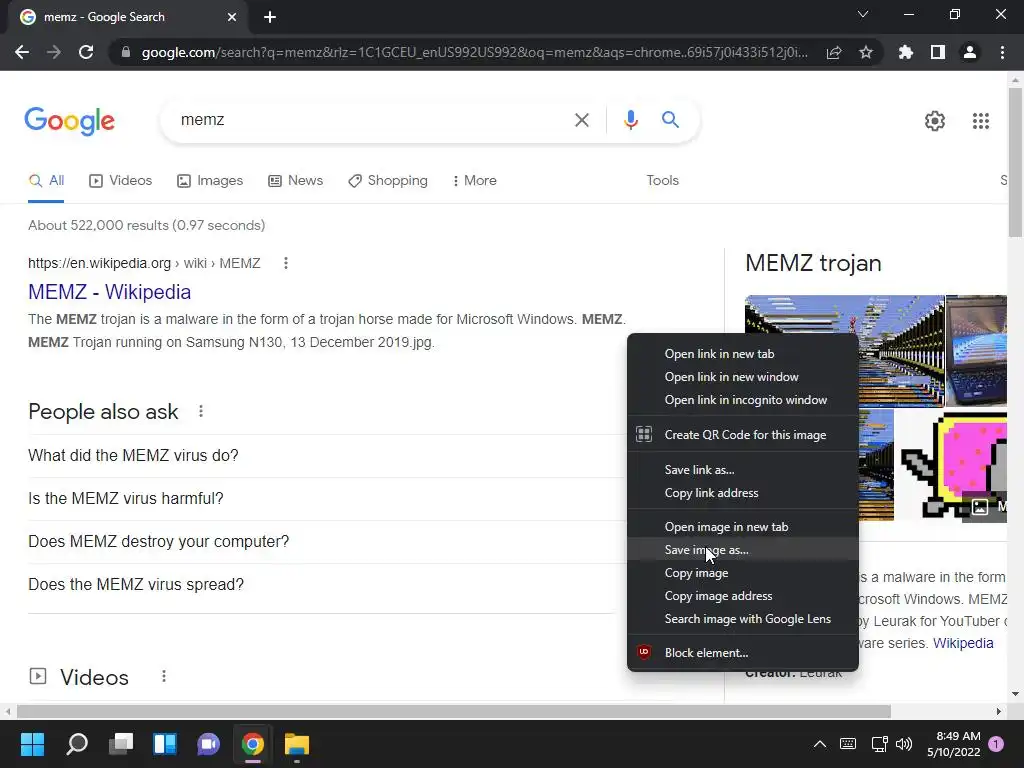Start voice search with the microphone

(x=630, y=120)
